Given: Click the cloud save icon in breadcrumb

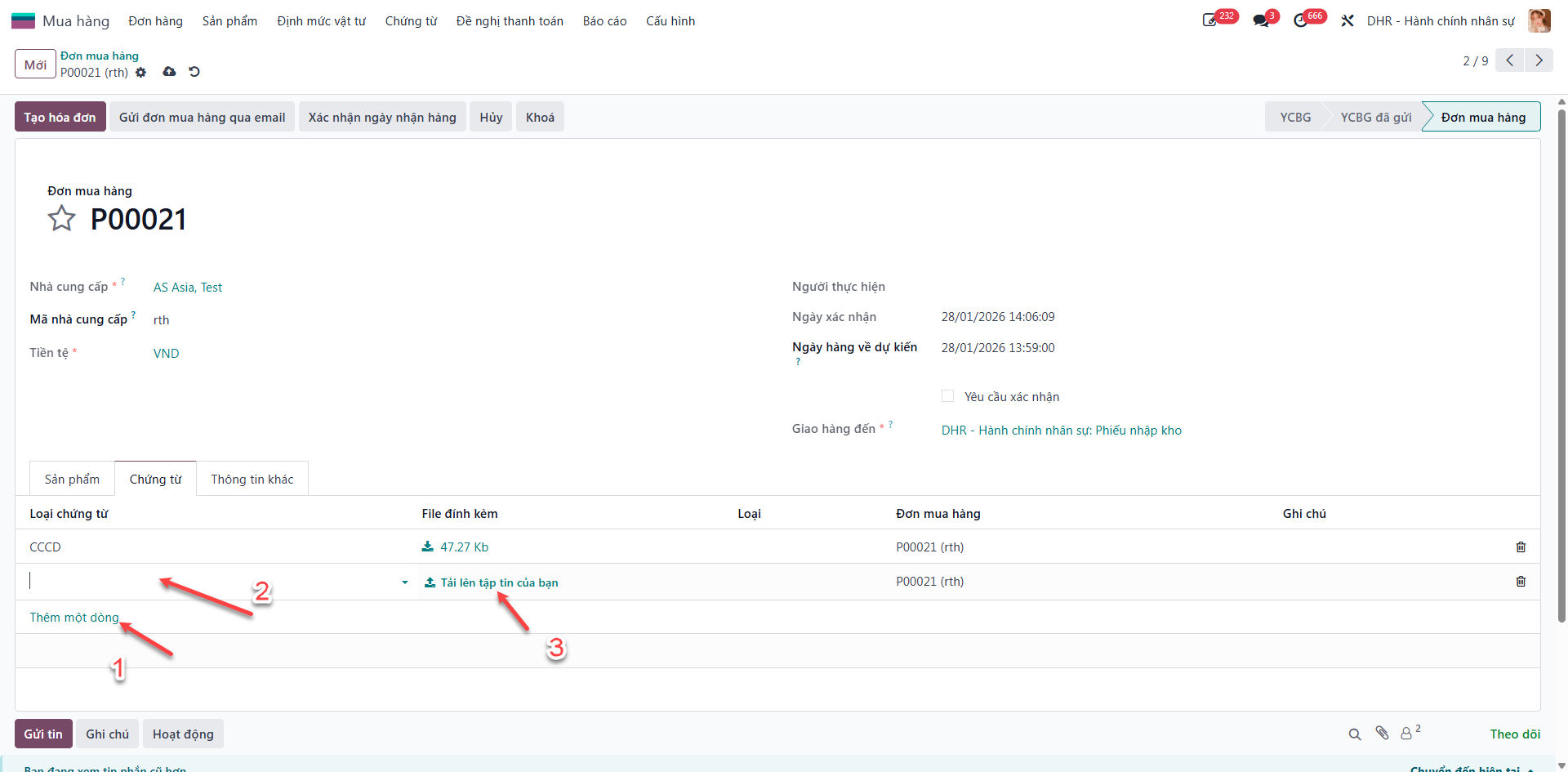Looking at the screenshot, I should [x=169, y=72].
